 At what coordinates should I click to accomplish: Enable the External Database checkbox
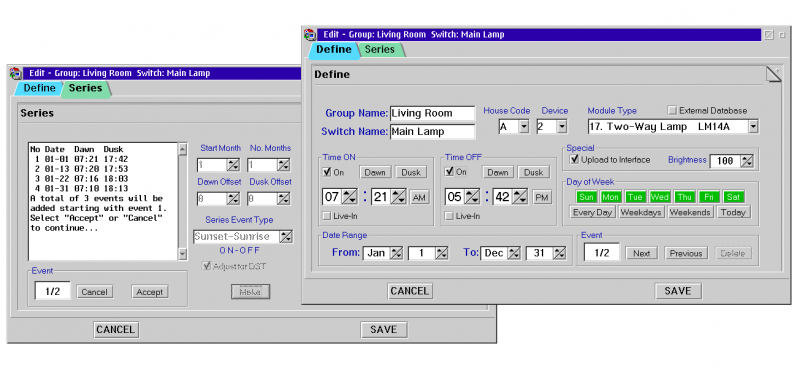(x=672, y=110)
